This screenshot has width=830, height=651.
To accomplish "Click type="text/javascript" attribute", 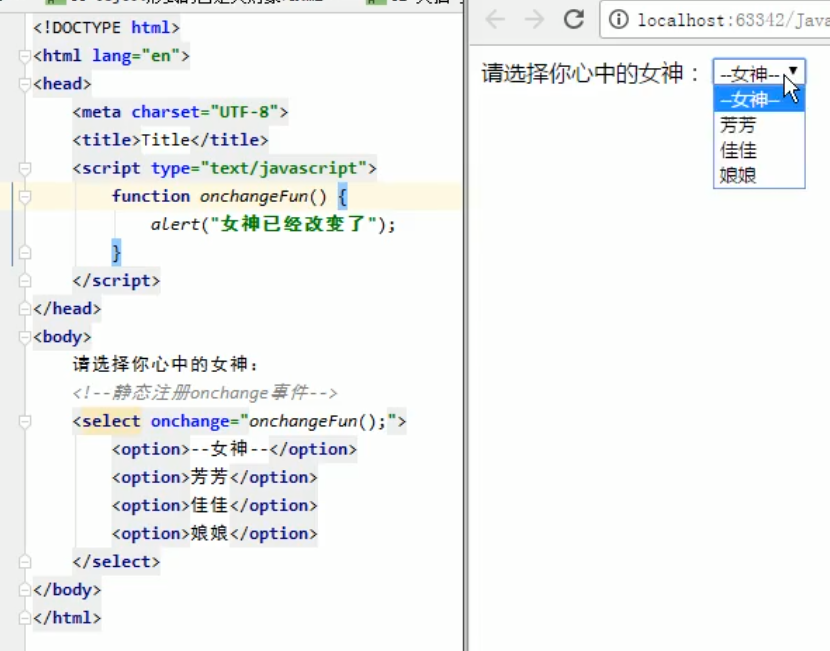I will (259, 168).
